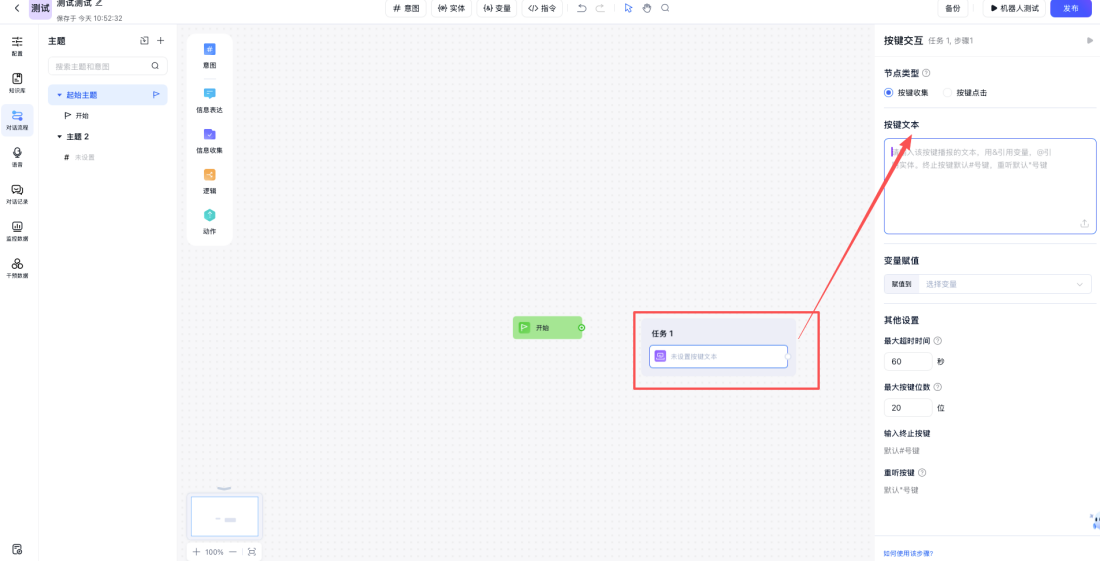Viewport: 1100px width, 561px height.
Task: Open the 语音 microphone sidebar icon
Action: click(17, 153)
